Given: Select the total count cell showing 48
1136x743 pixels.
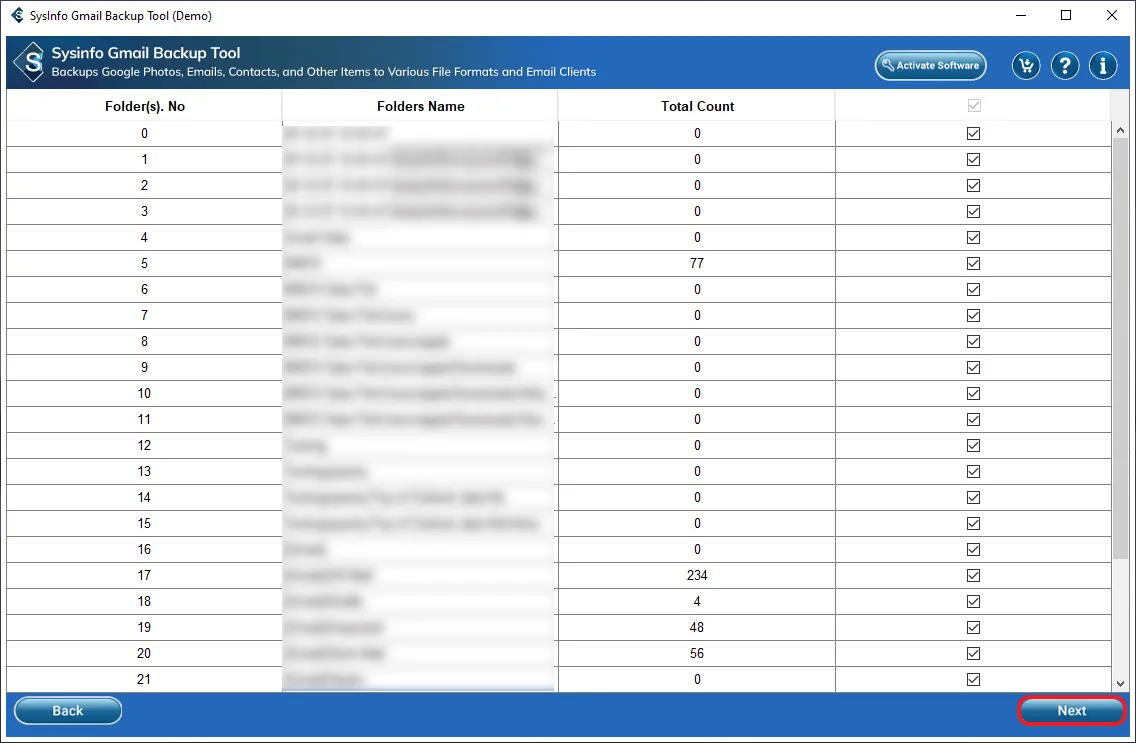Looking at the screenshot, I should point(697,628).
